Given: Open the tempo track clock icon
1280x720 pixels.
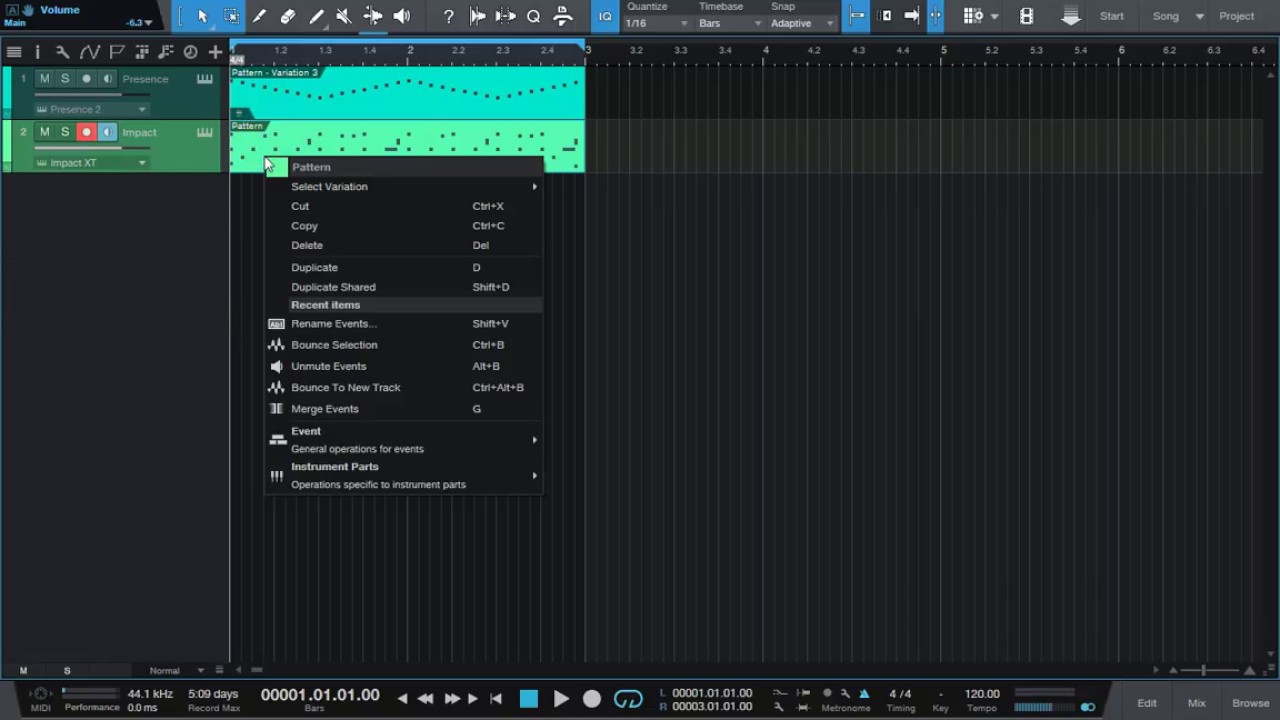Looking at the screenshot, I should coord(191,52).
